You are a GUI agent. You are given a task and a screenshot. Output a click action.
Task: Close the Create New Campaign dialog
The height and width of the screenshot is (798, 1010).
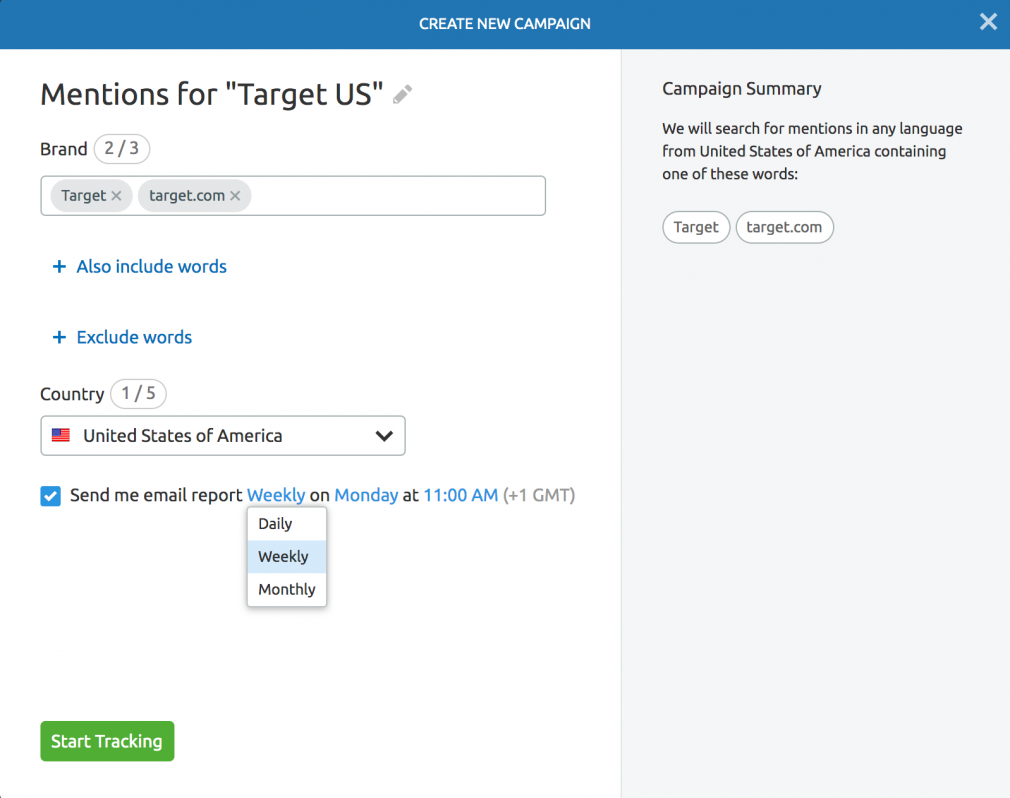(988, 22)
